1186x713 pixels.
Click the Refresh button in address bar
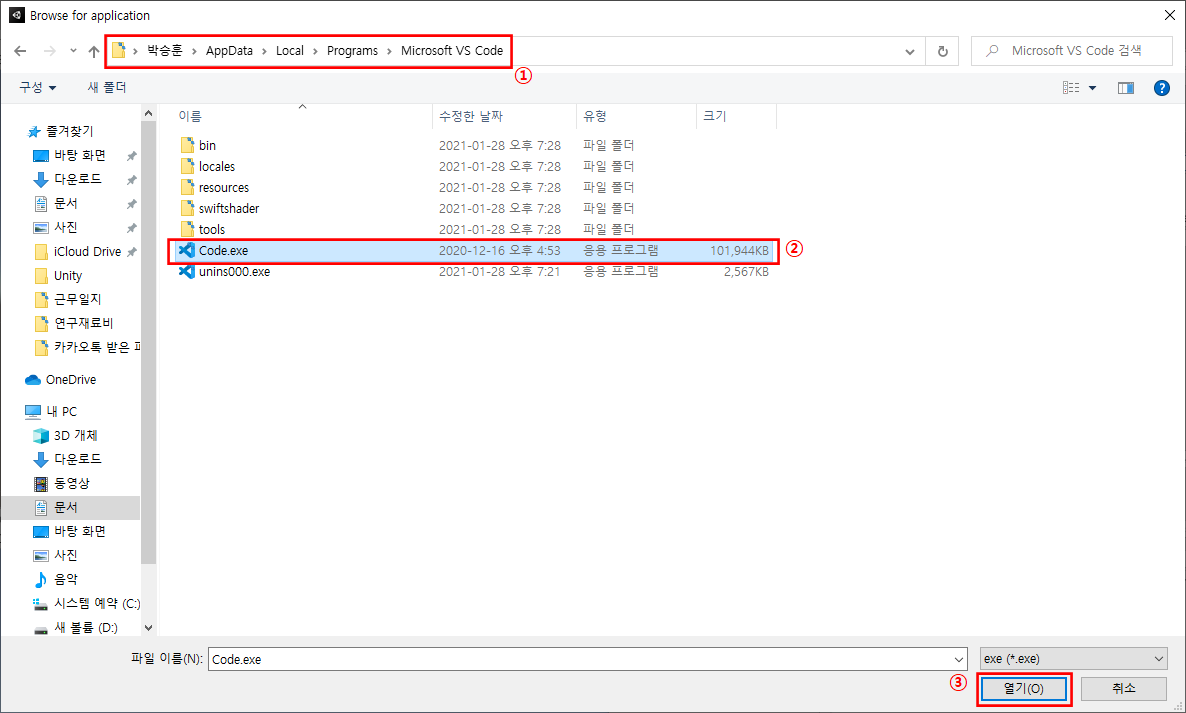coord(942,51)
